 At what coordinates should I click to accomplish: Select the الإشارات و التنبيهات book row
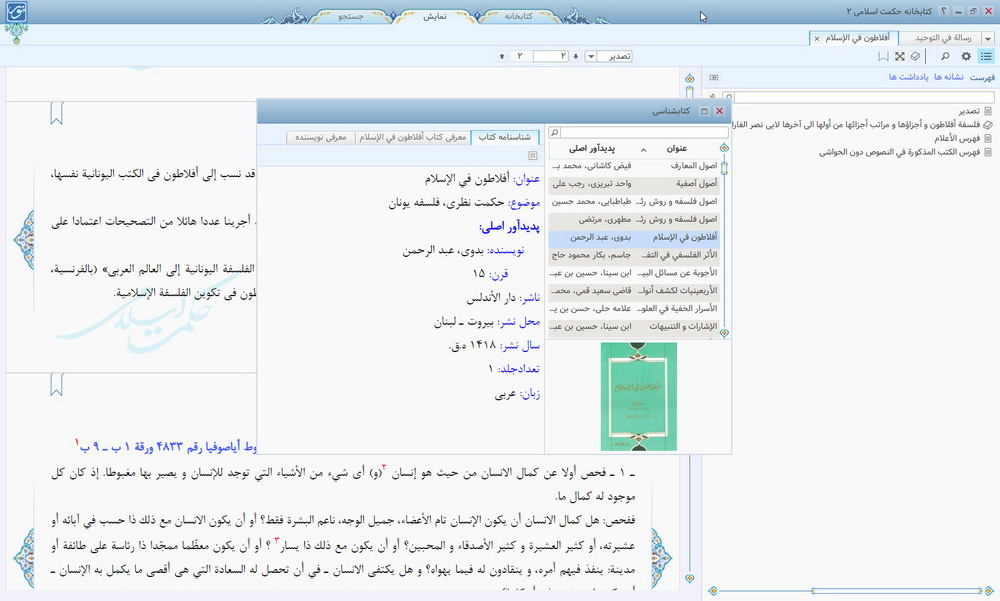click(x=634, y=327)
